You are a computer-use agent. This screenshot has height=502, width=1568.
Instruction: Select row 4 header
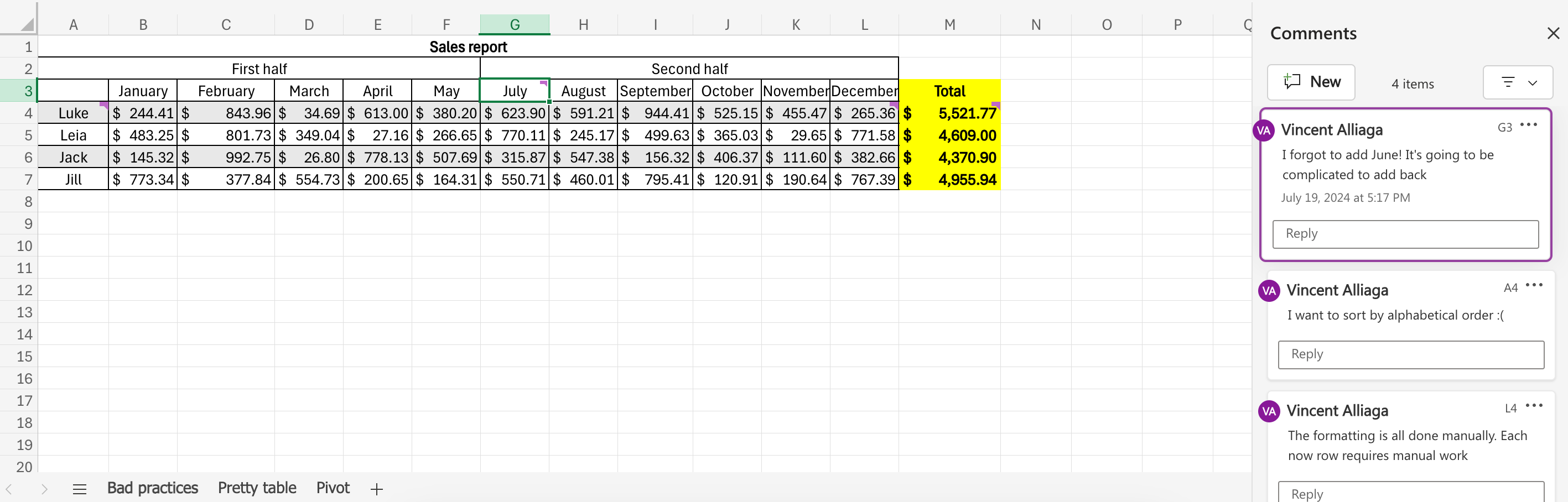[19, 113]
